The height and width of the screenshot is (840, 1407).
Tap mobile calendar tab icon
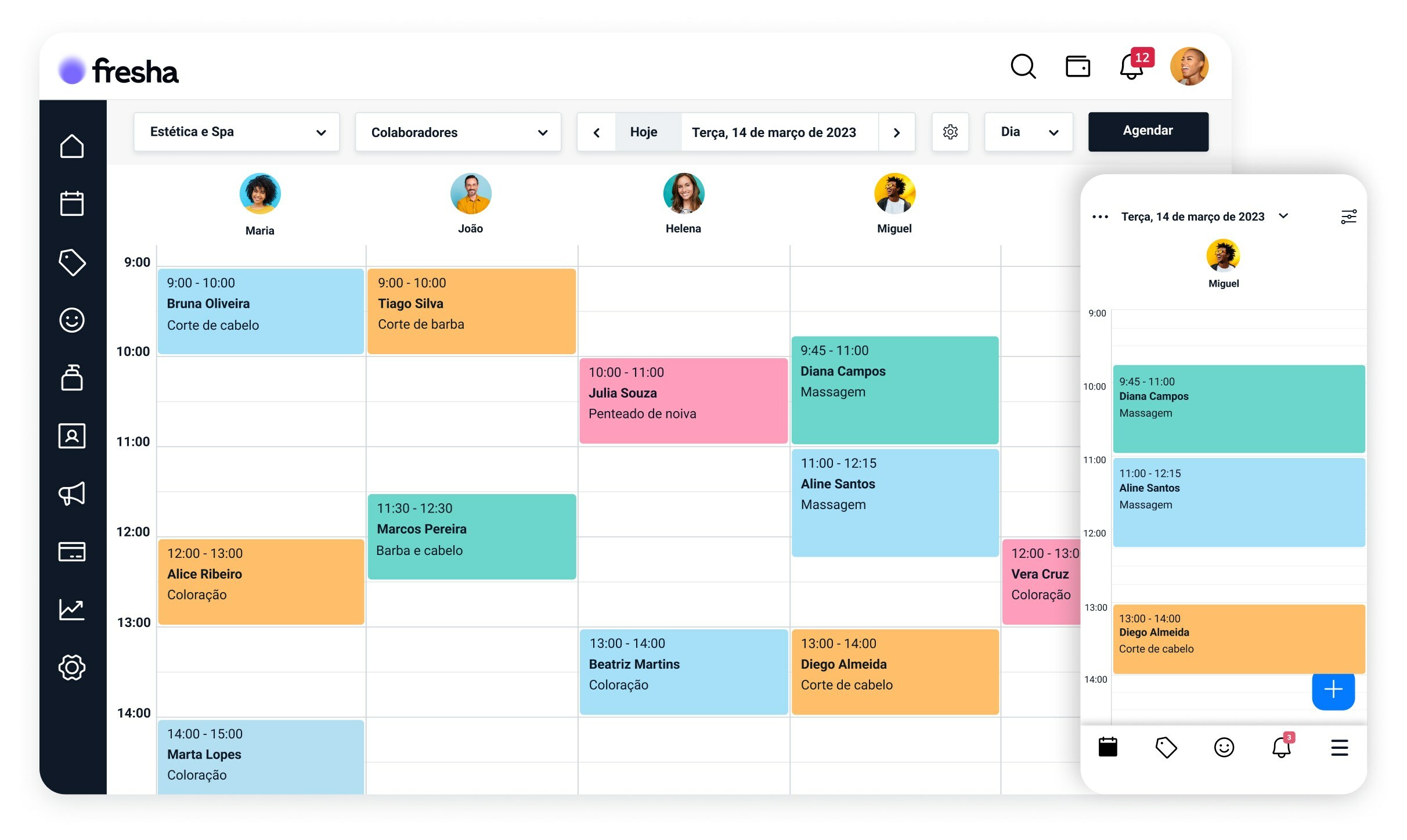[x=1107, y=748]
